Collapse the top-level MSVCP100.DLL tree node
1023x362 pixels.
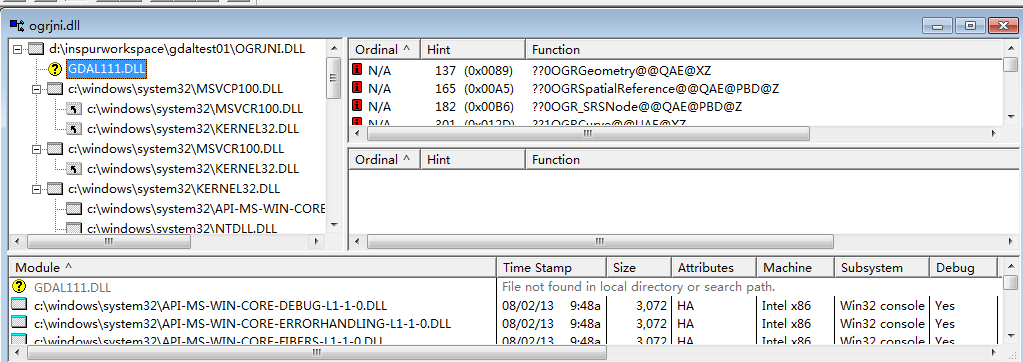tap(37, 89)
